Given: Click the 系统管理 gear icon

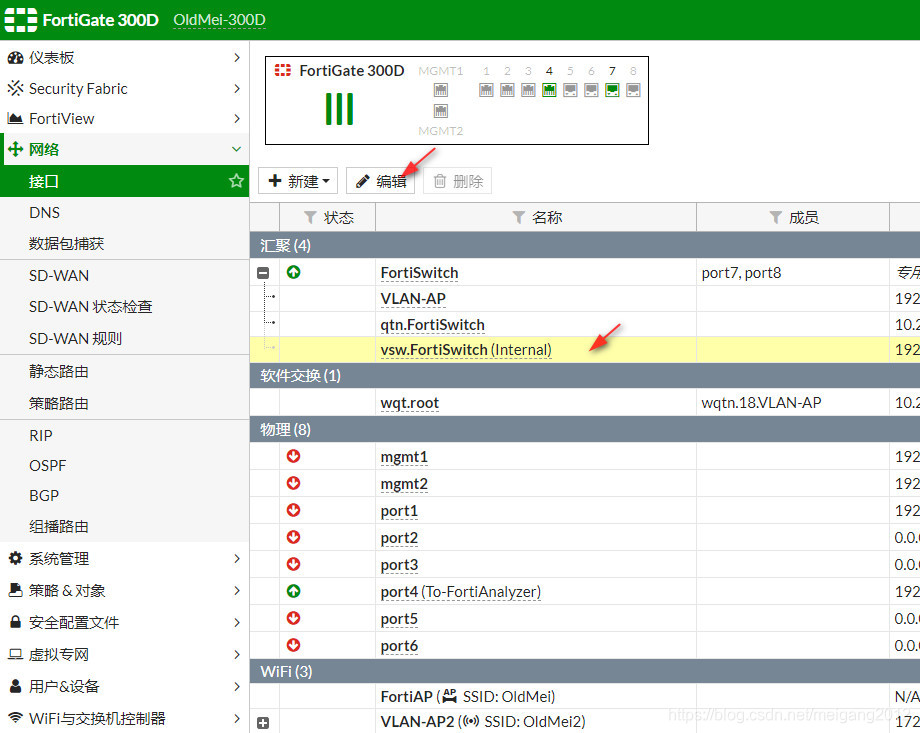Looking at the screenshot, I should (x=15, y=558).
